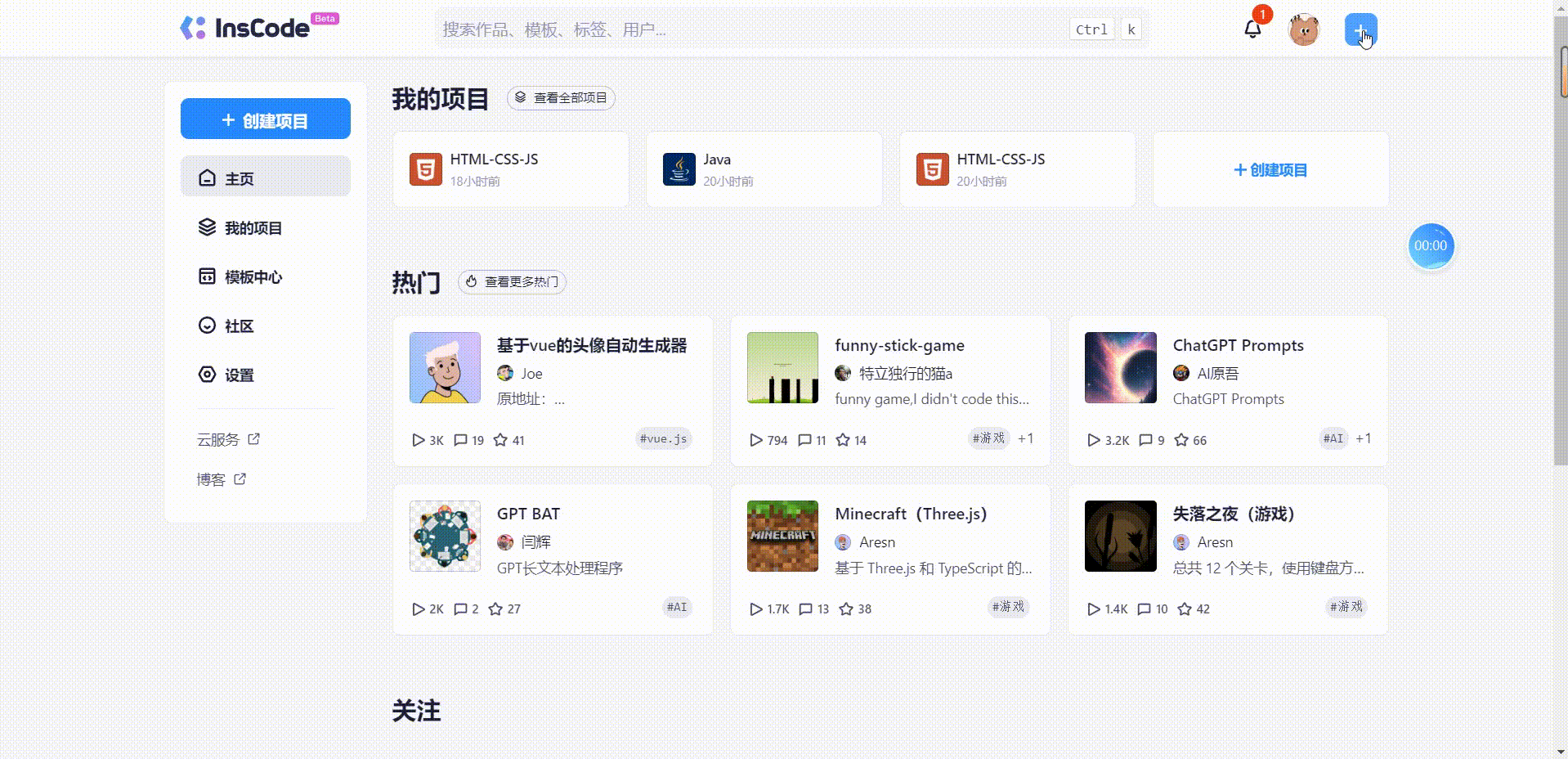1568x759 pixels.
Task: Click the blue 创建项目 button in sidebar
Action: click(265, 118)
